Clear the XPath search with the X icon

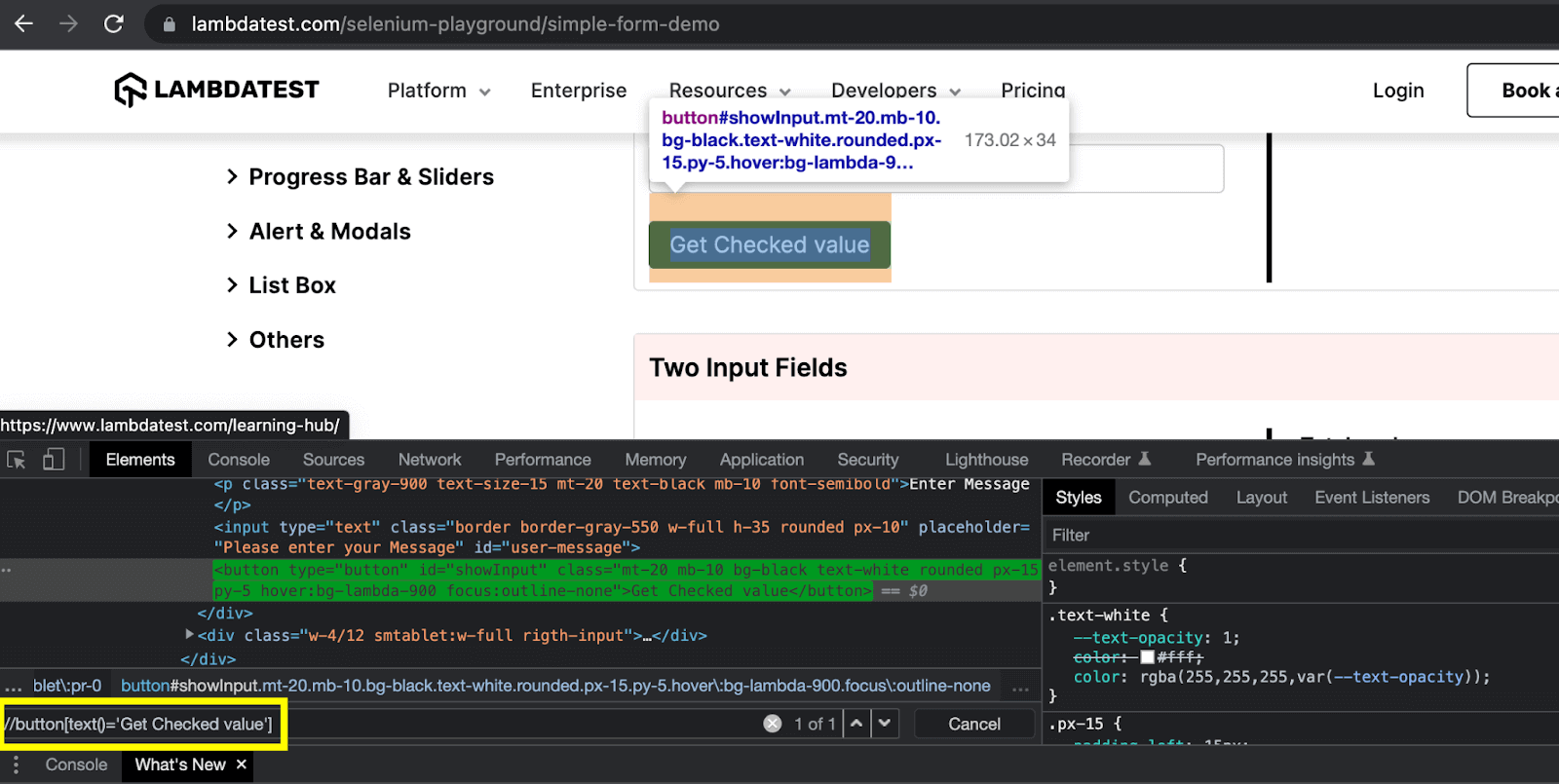(x=773, y=724)
